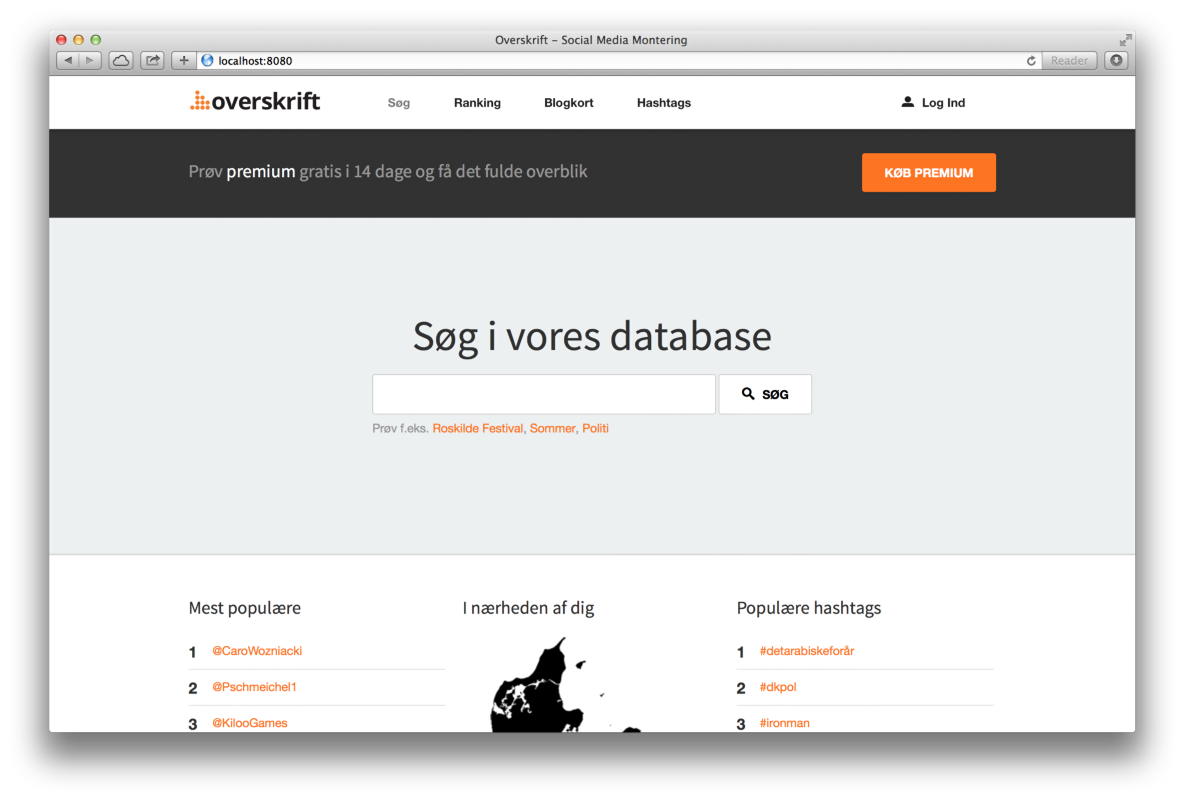Try the Roskilde Festival example search

[x=477, y=428]
